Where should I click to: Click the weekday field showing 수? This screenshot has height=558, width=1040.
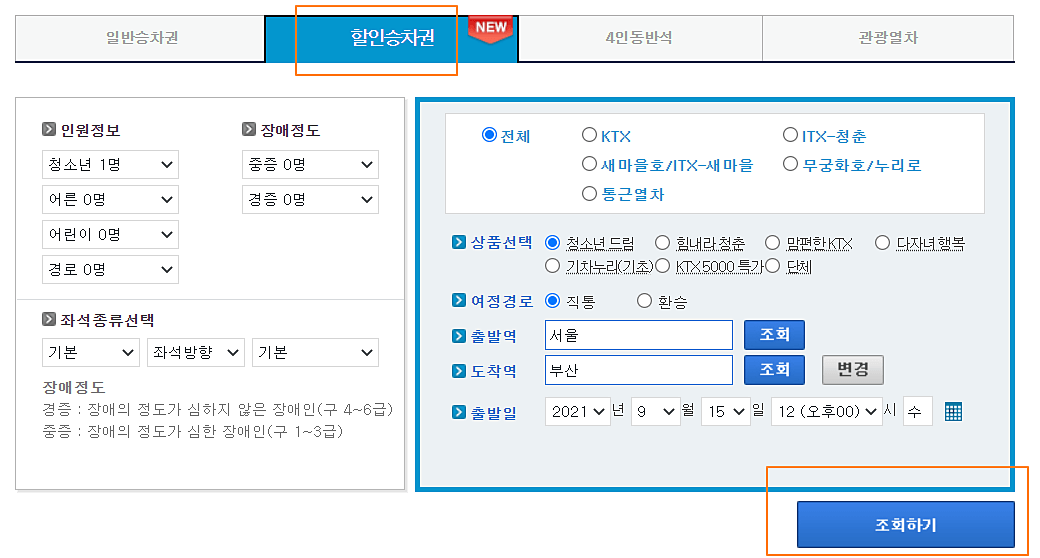coord(918,411)
